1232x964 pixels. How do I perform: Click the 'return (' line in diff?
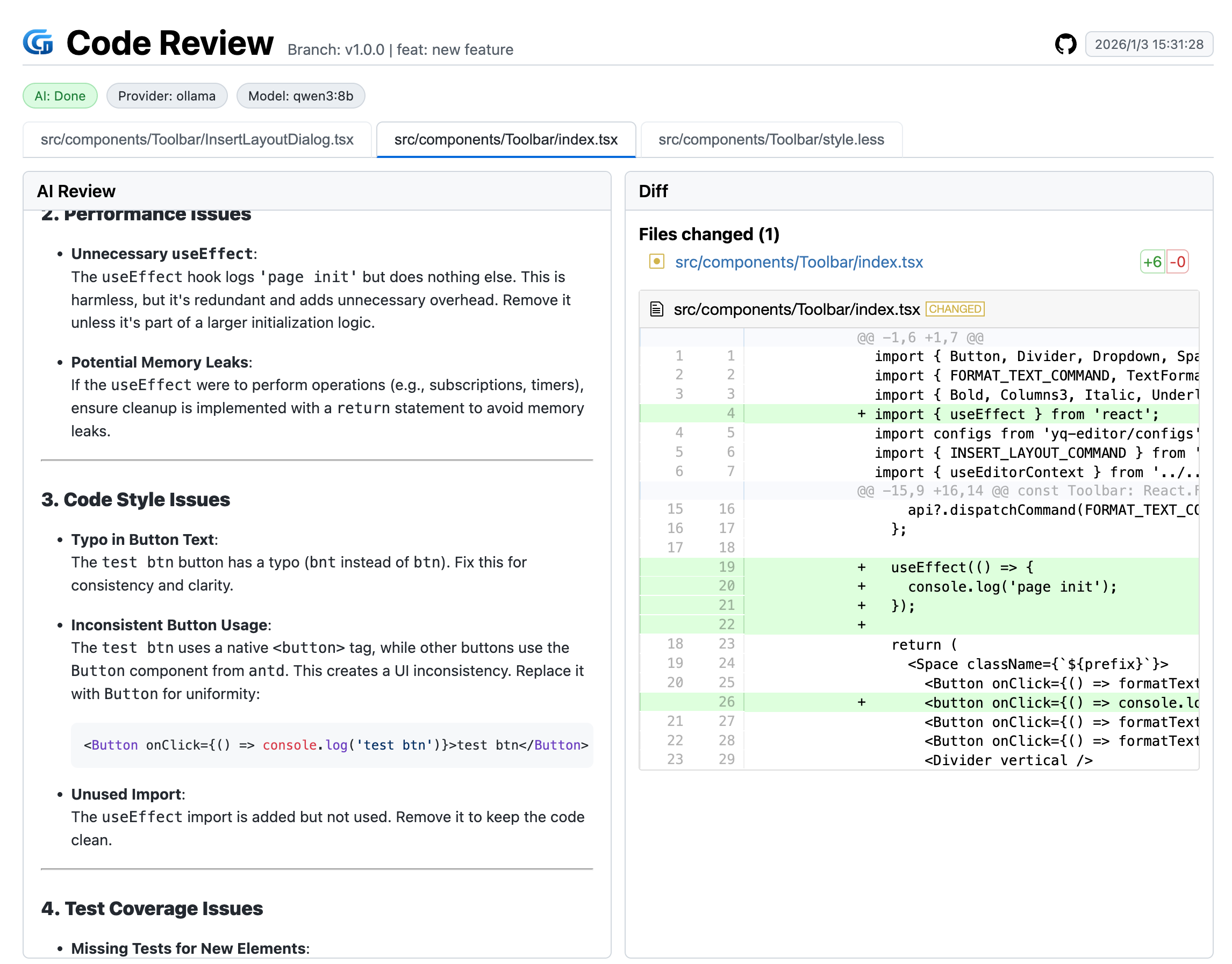pos(919,644)
